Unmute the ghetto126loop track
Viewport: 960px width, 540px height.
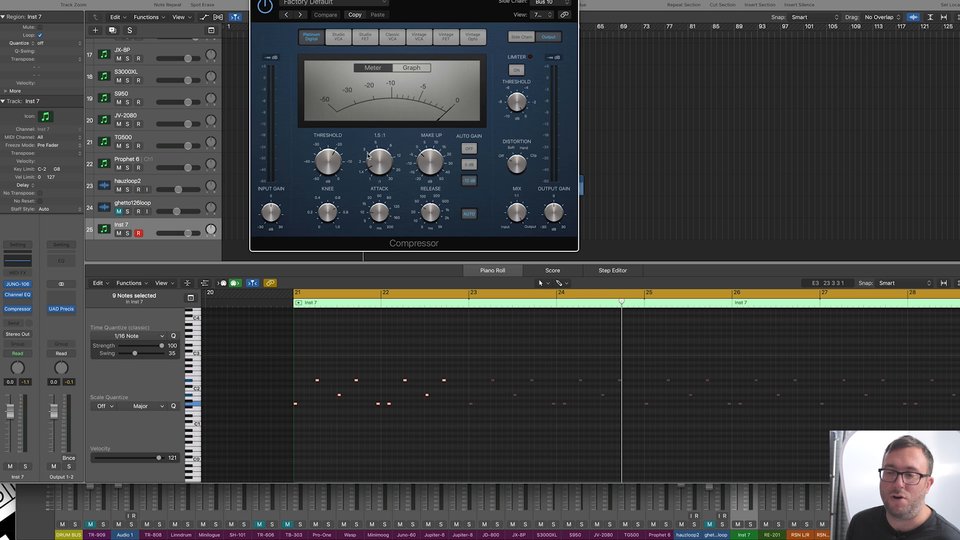(119, 211)
